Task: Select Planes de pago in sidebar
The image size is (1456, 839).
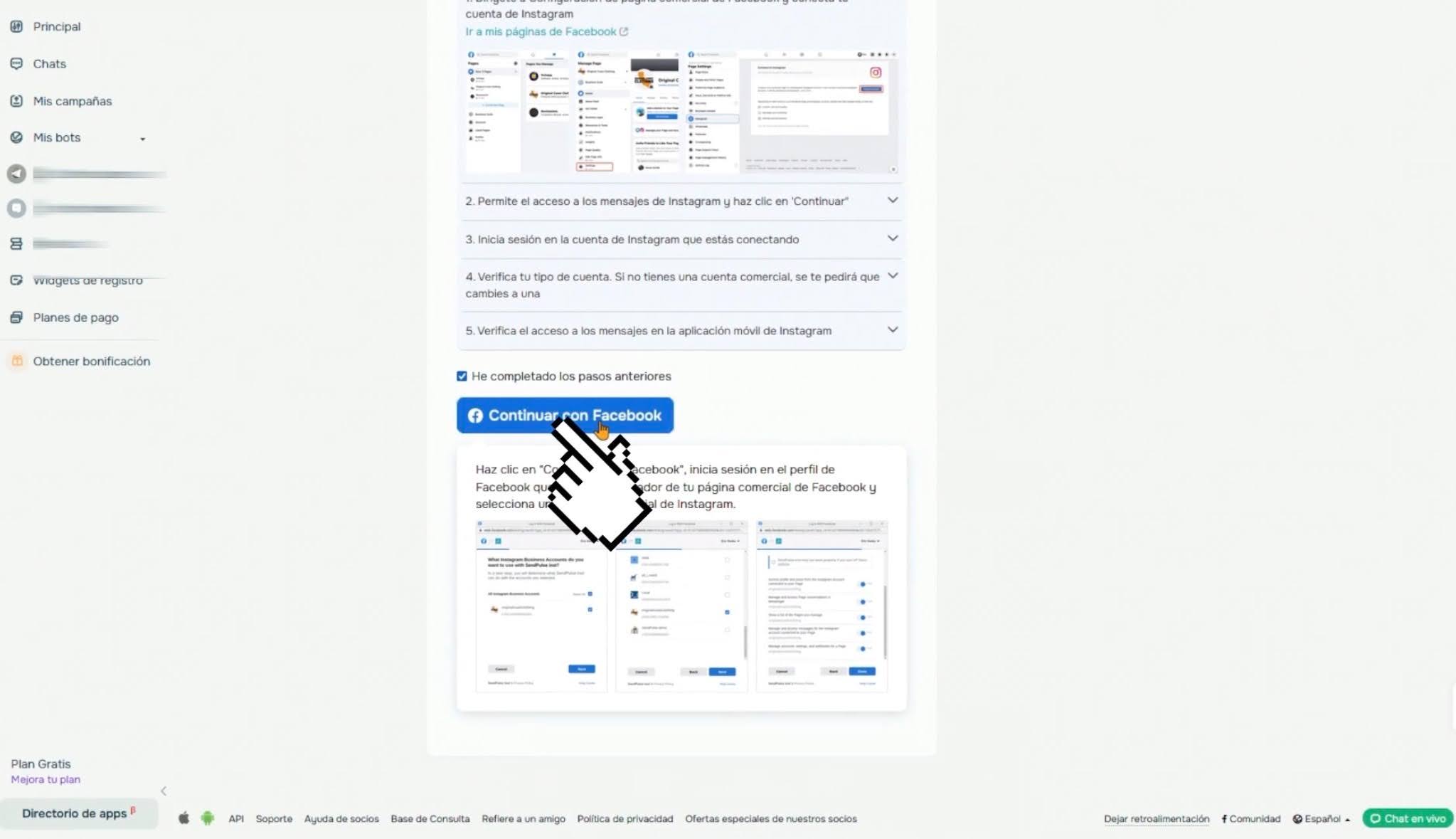Action: click(x=75, y=317)
